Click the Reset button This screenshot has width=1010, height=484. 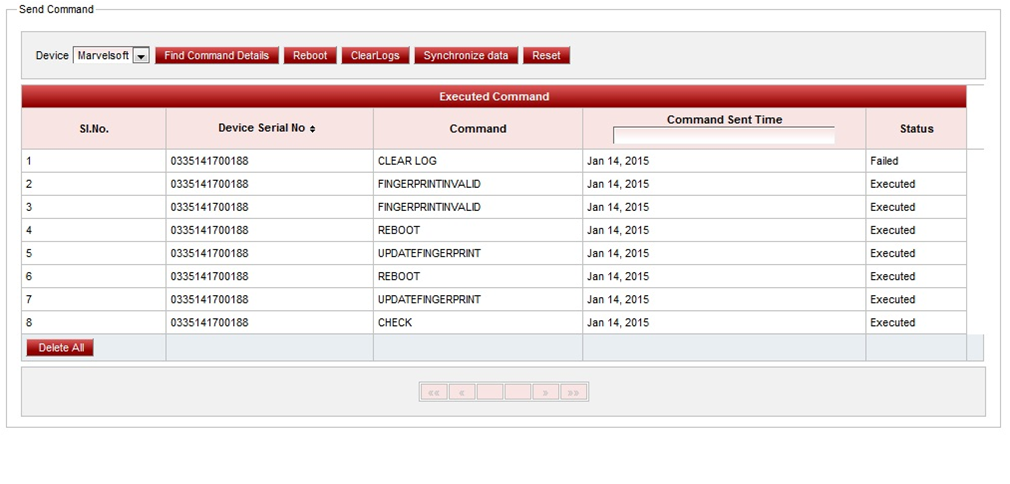(x=546, y=56)
